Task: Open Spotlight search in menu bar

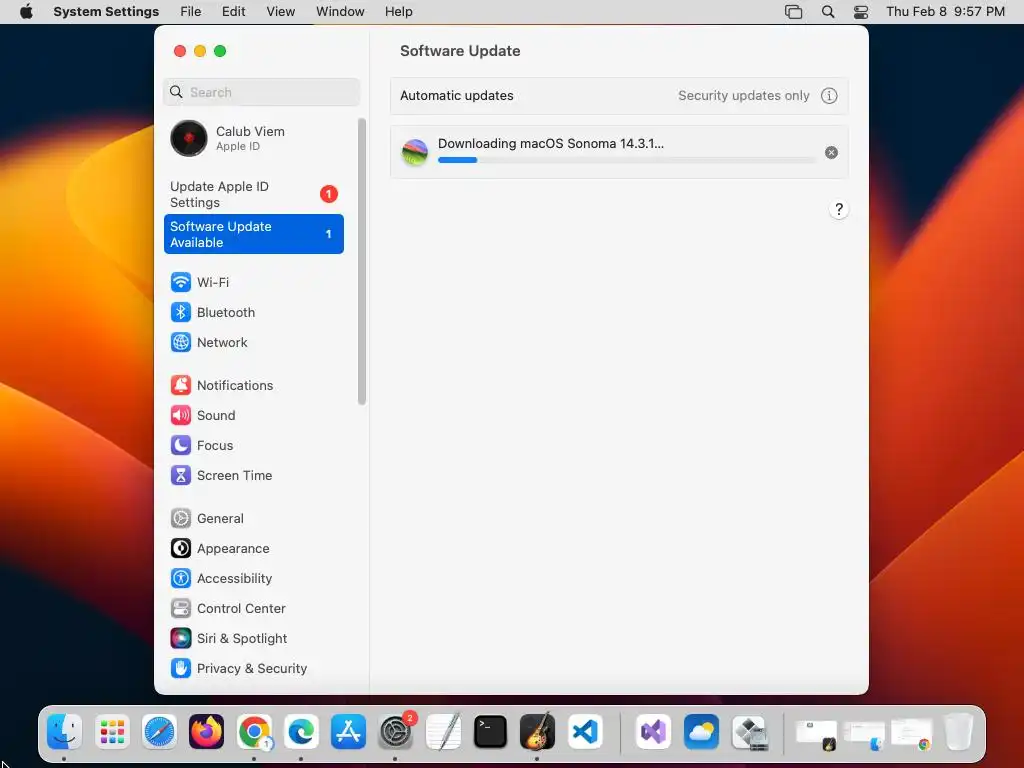Action: 828,12
